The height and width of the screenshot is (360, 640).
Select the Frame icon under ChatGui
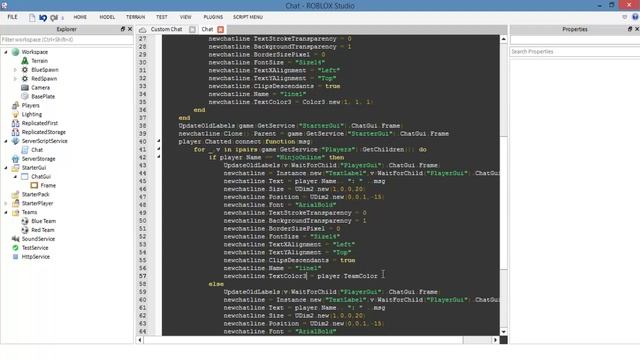[34, 186]
